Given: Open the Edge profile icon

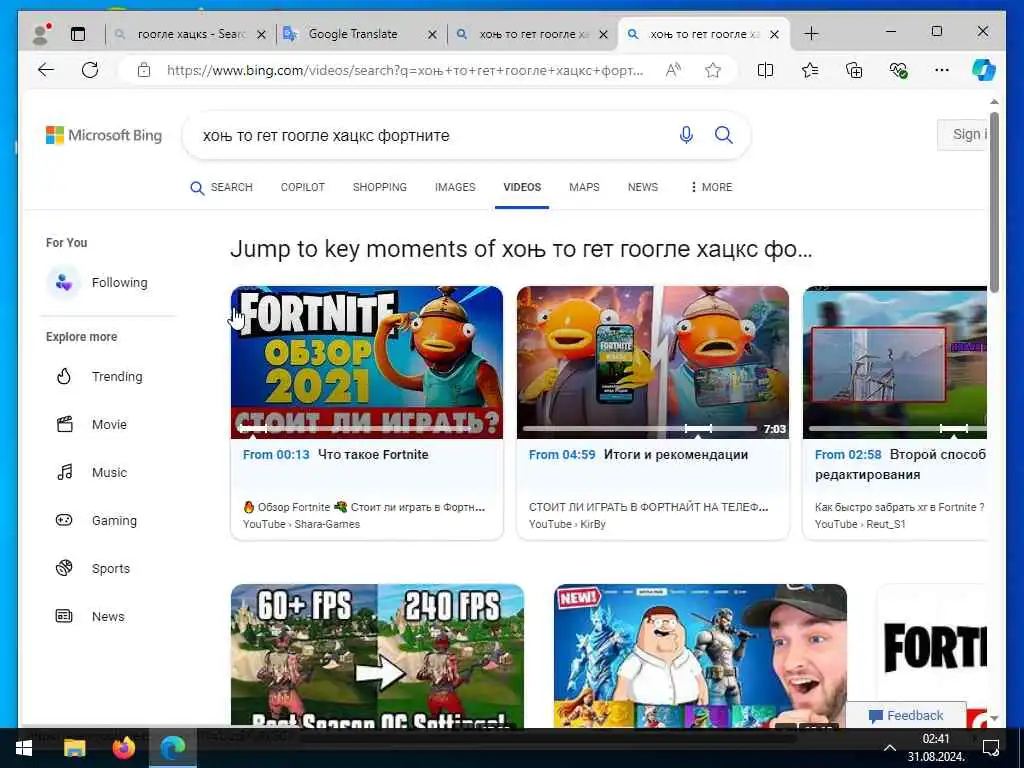Looking at the screenshot, I should [x=42, y=33].
